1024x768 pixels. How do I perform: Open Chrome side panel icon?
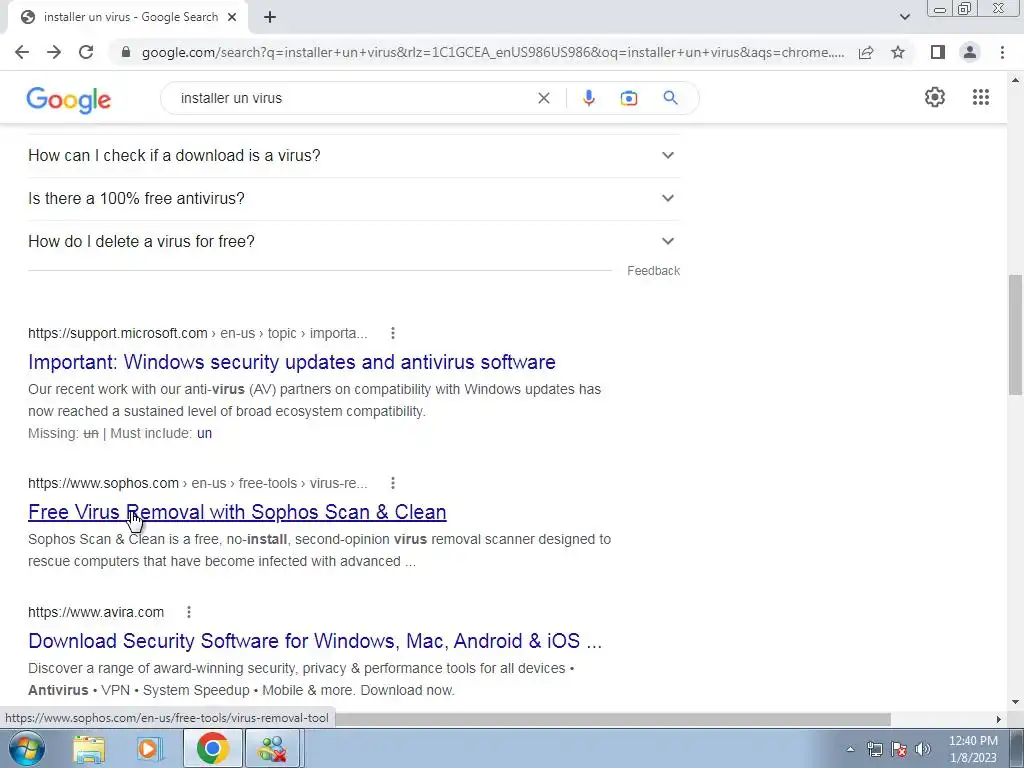click(x=938, y=52)
